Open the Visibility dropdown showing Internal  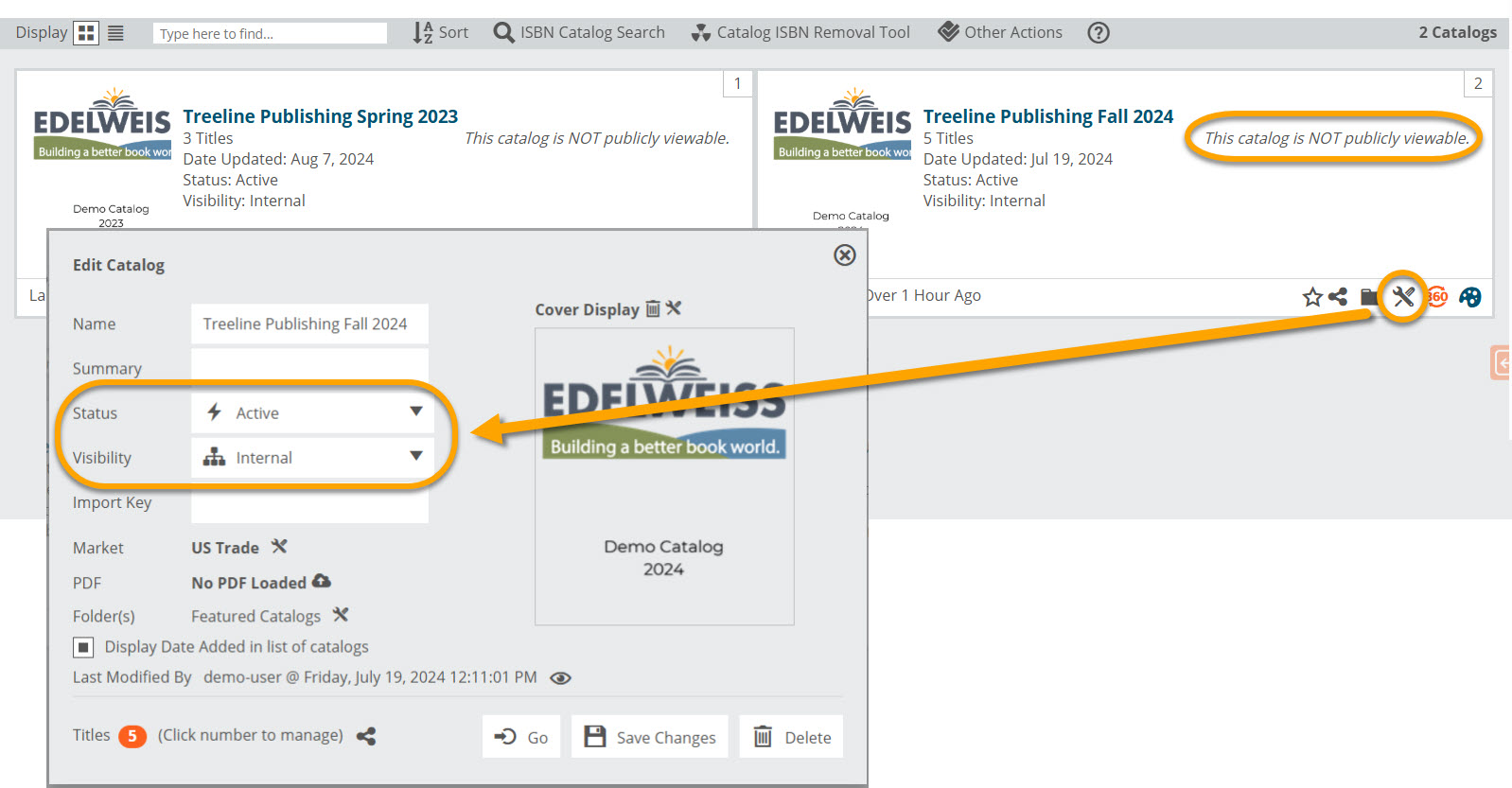click(310, 458)
